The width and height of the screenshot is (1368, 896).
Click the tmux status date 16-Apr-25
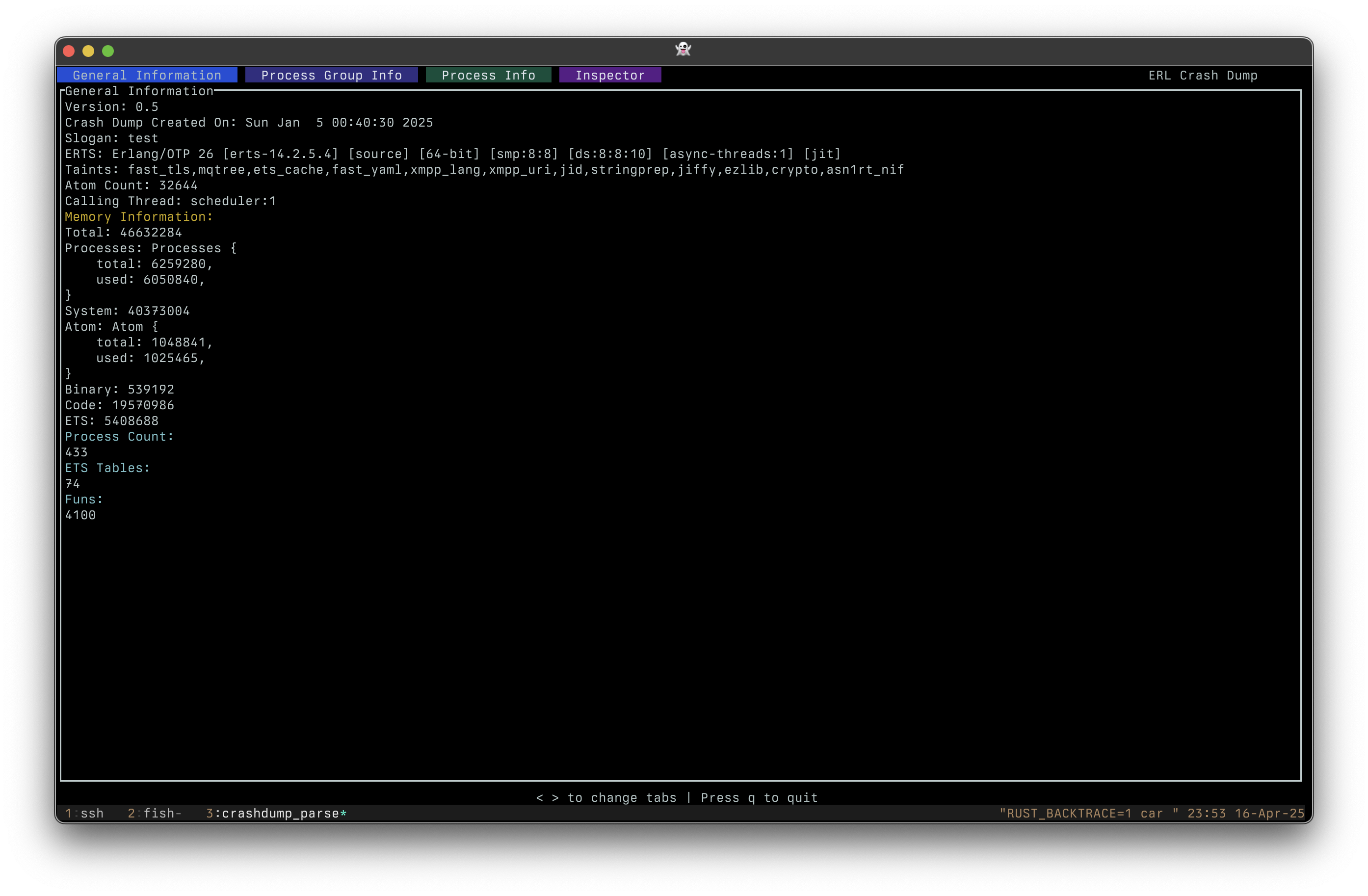point(1269,813)
